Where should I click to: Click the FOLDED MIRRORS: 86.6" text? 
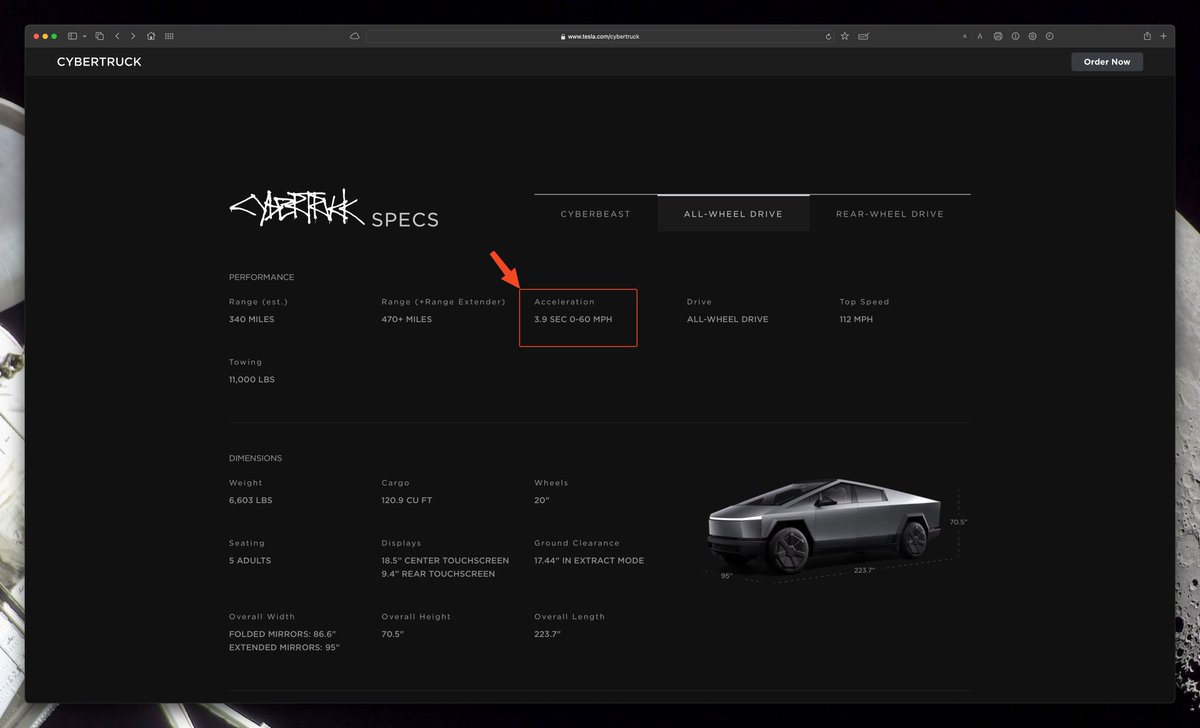click(x=283, y=635)
